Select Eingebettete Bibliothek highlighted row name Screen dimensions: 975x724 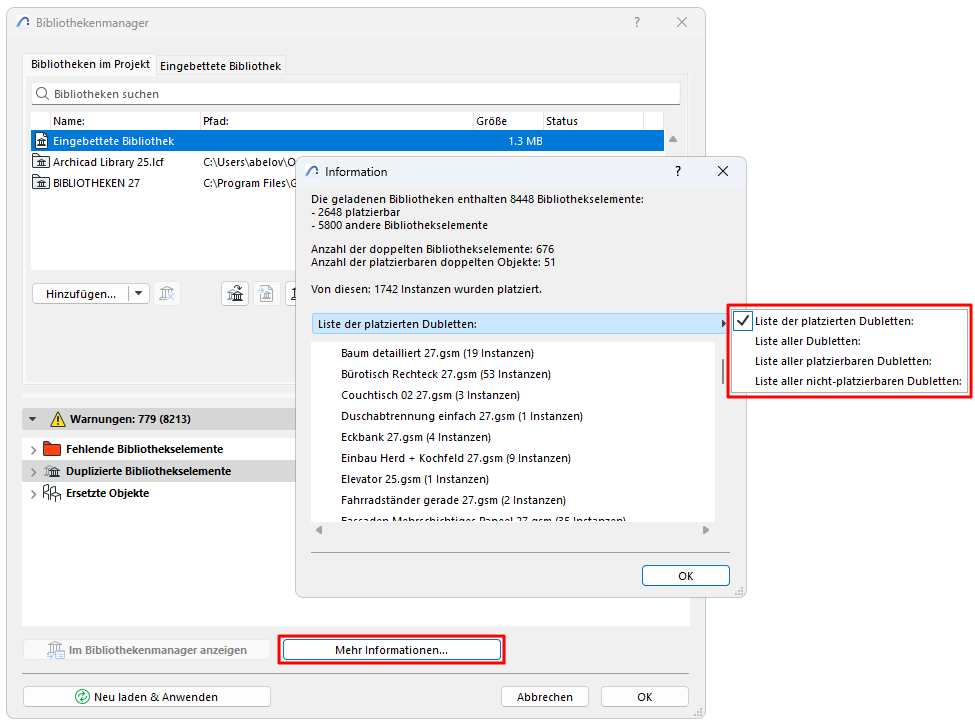click(113, 141)
